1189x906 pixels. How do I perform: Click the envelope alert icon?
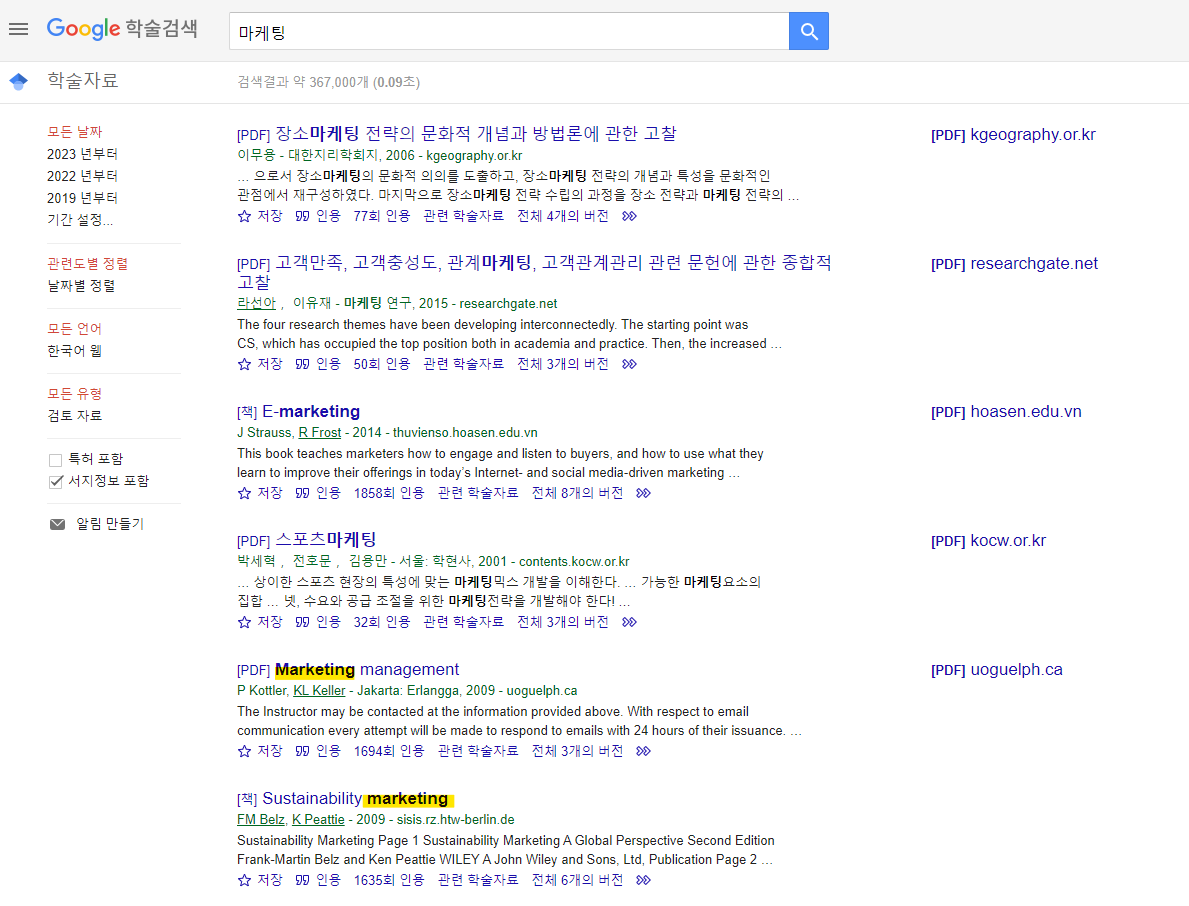(57, 524)
